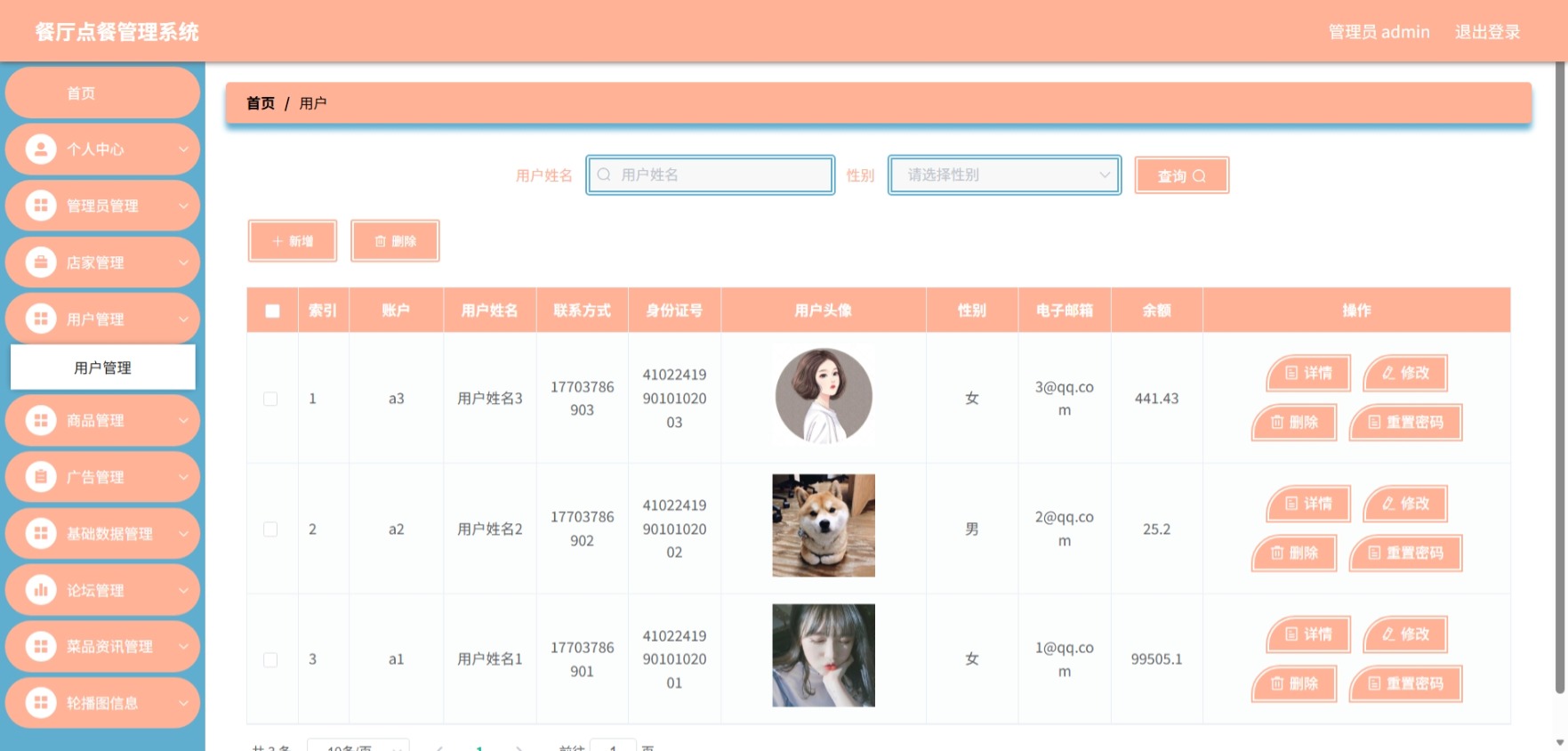Click the magnifier icon in 用户姓名 search box
Screen dimensions: 1568x751
pos(604,174)
